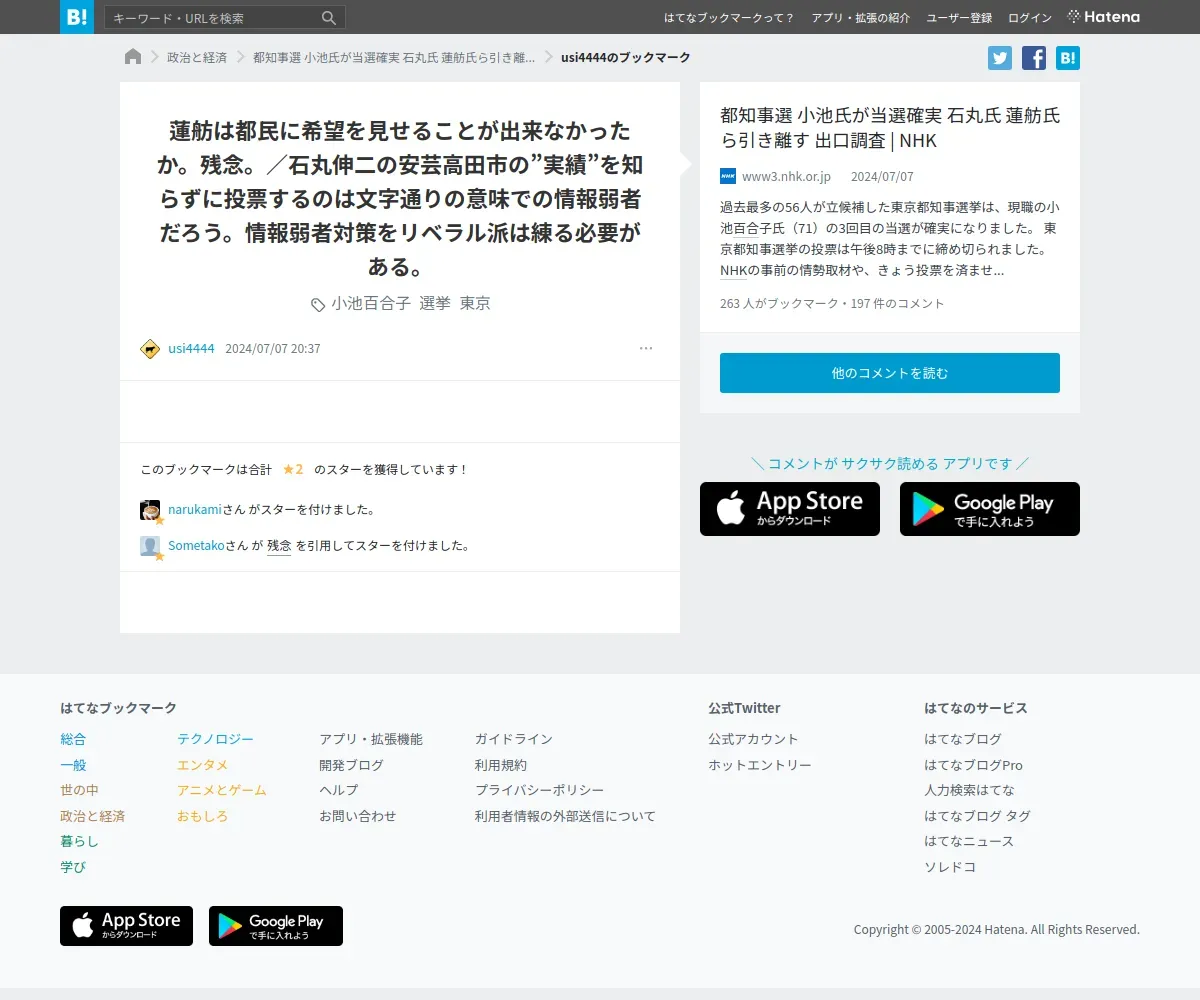Open はてなブログPro service link
Image resolution: width=1200 pixels, height=1000 pixels.
973,765
